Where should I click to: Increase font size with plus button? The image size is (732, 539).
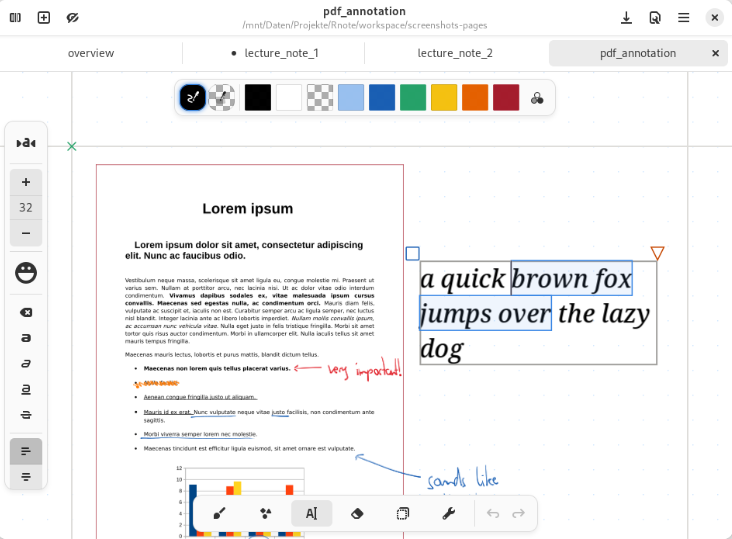(x=26, y=182)
